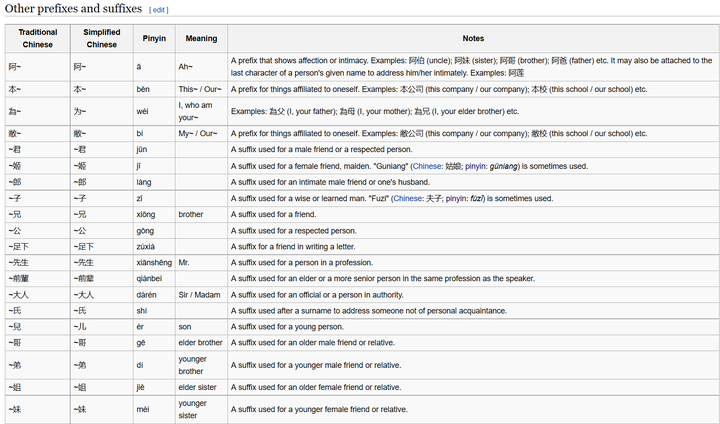Image resolution: width=720 pixels, height=424 pixels.
Task: Click note about older female friend or relative
Action: coord(316,387)
